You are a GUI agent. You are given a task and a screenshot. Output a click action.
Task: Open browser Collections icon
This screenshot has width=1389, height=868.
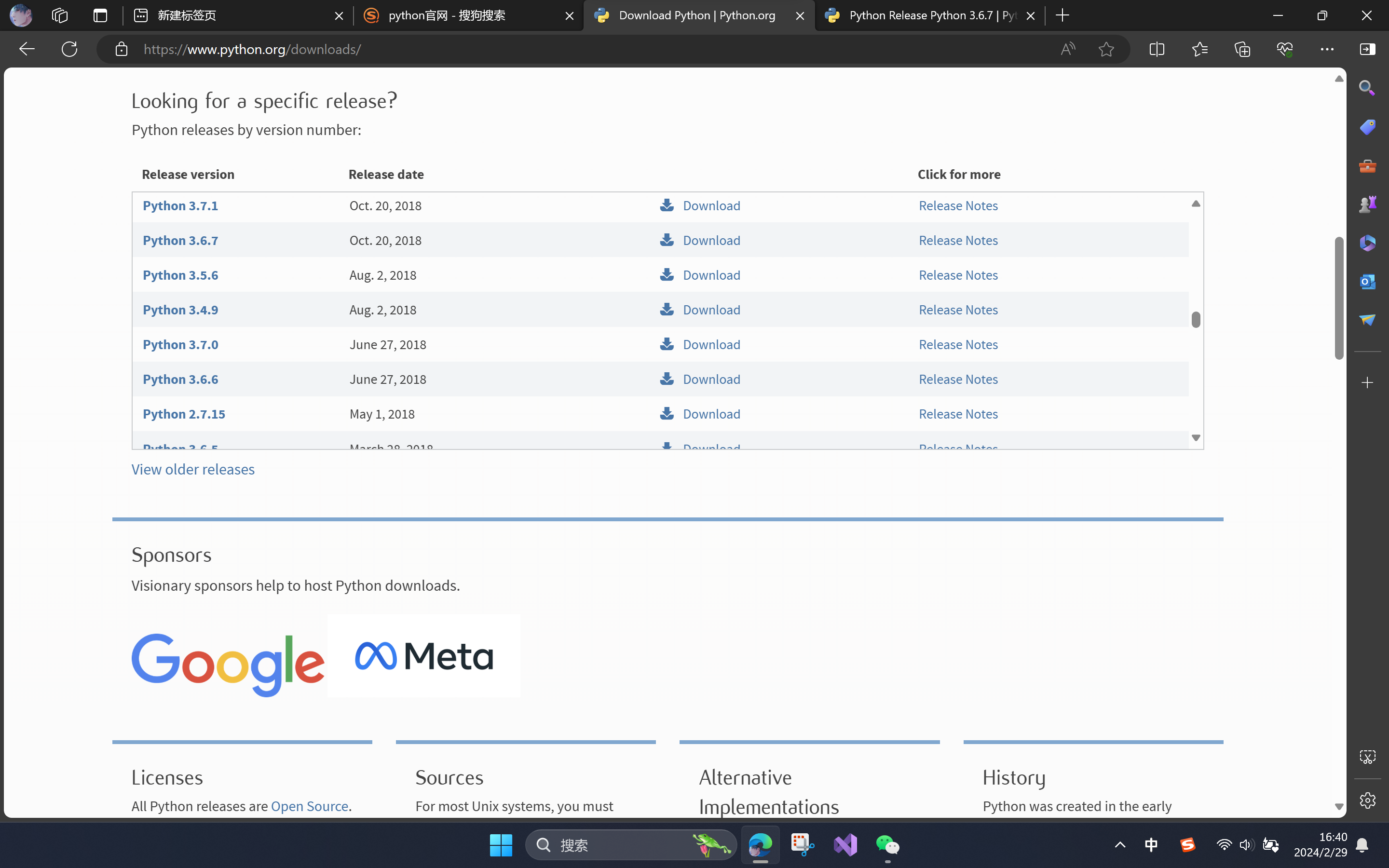(1242, 49)
